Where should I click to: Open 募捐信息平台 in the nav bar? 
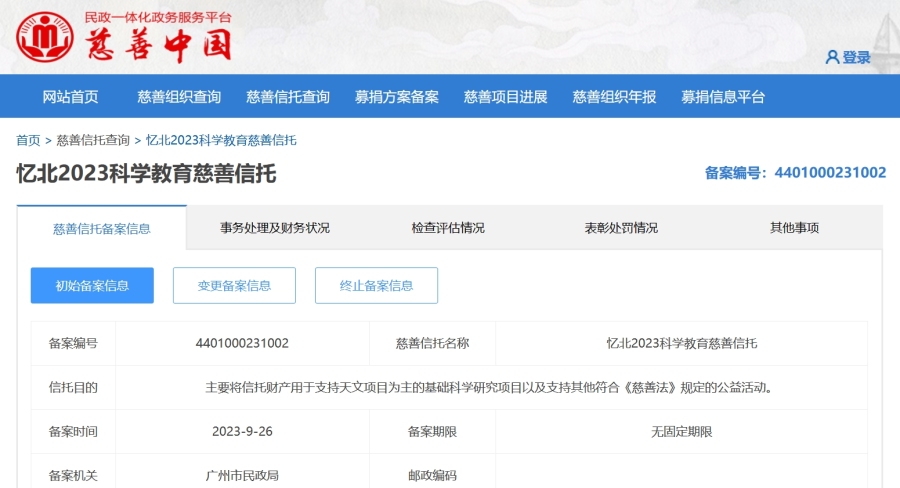coord(723,97)
